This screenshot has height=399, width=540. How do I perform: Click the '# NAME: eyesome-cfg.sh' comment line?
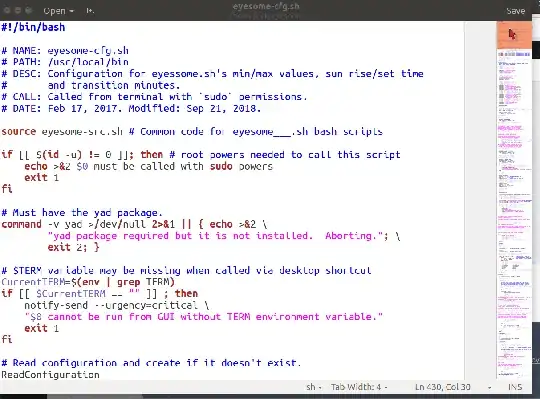tap(65, 51)
